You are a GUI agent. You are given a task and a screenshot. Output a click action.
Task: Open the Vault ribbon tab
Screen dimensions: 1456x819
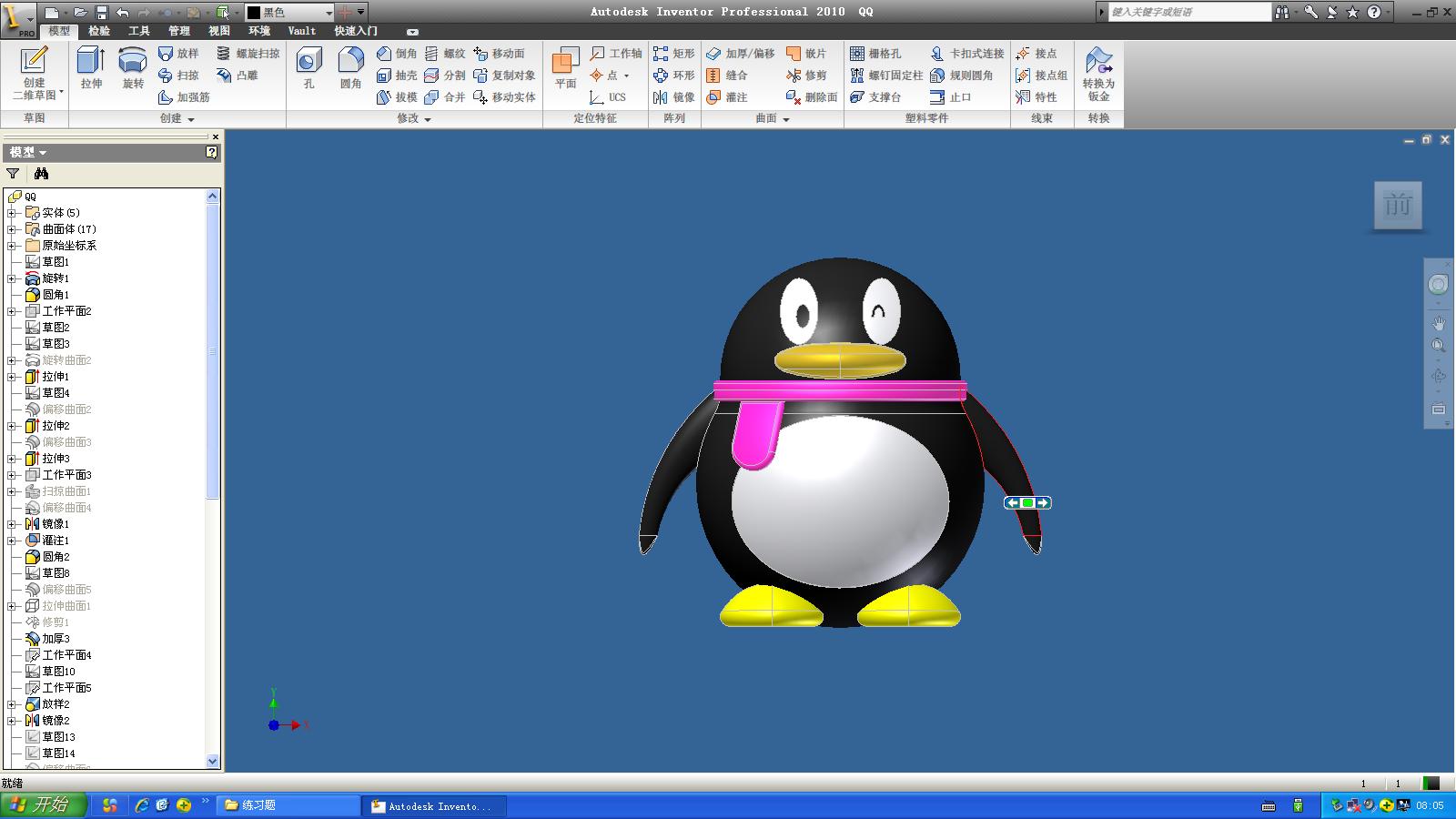pyautogui.click(x=301, y=31)
